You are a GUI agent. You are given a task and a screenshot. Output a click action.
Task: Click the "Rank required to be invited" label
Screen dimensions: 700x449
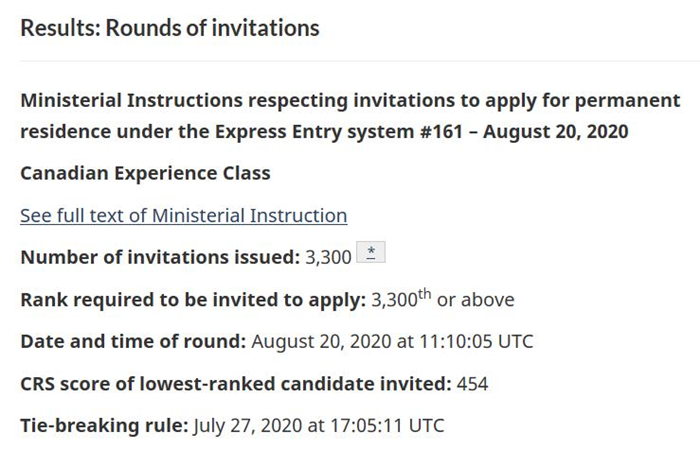[192, 299]
